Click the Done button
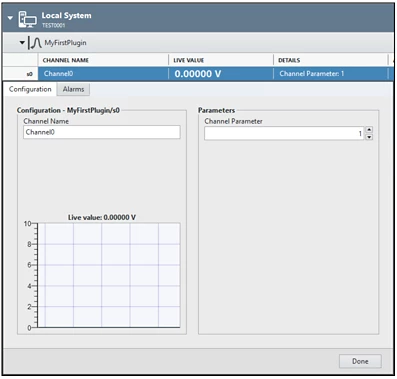Image resolution: width=397 pixels, height=379 pixels. point(360,361)
